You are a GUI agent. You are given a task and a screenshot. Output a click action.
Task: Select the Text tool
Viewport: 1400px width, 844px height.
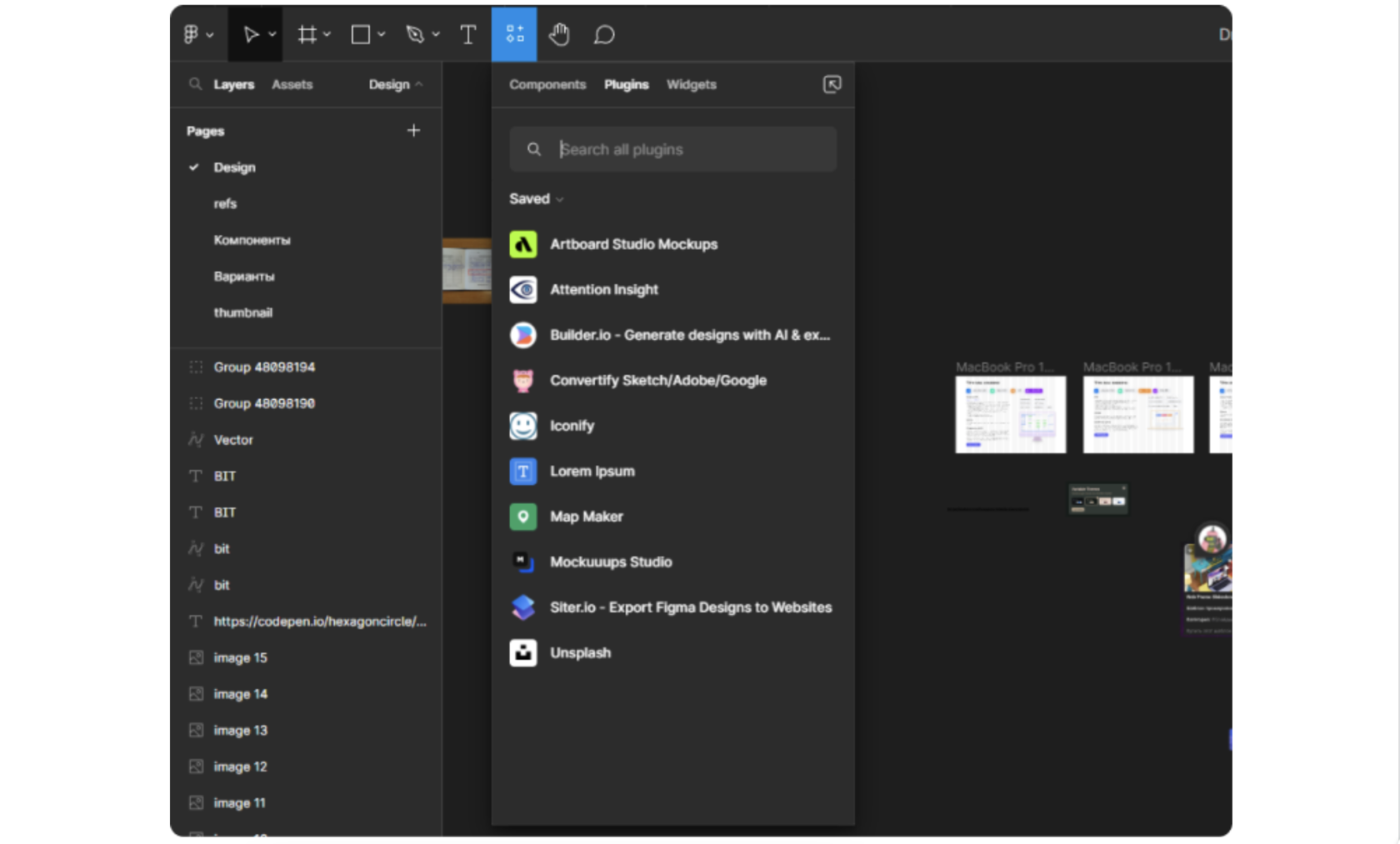[x=468, y=34]
